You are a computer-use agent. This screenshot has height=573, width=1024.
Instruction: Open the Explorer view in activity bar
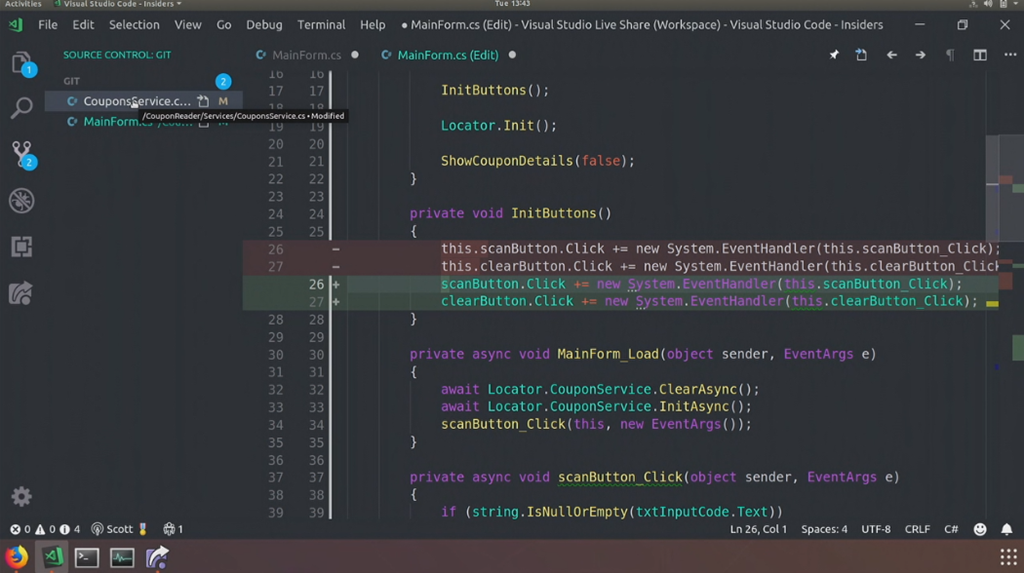click(21, 64)
